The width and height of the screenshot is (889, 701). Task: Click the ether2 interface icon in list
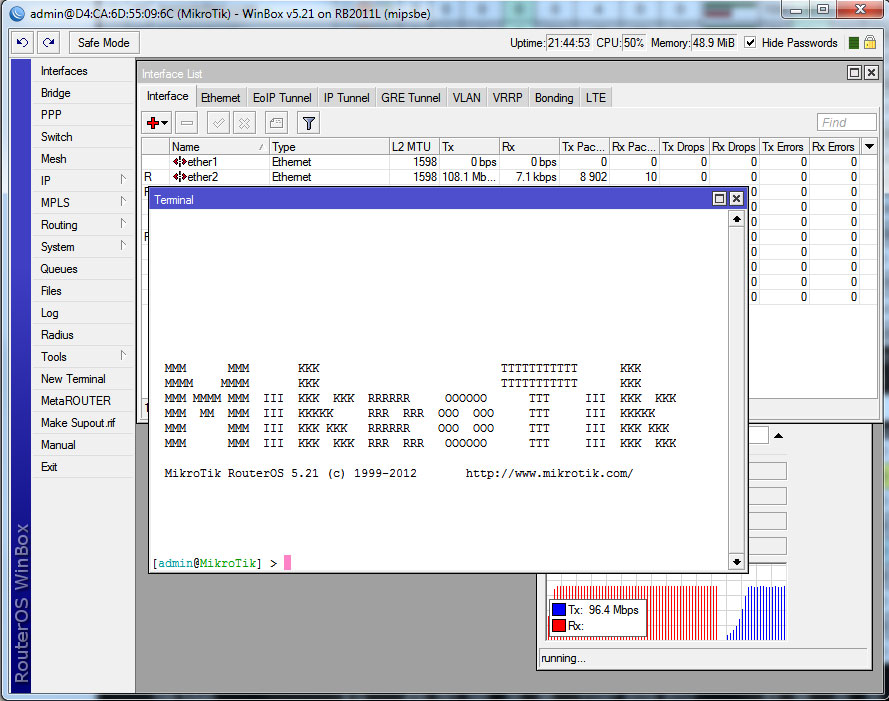(180, 177)
